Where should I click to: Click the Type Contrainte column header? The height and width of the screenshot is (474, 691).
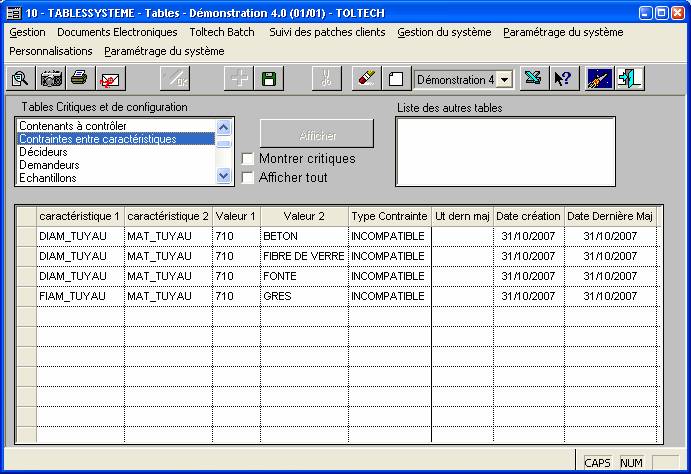click(x=389, y=216)
